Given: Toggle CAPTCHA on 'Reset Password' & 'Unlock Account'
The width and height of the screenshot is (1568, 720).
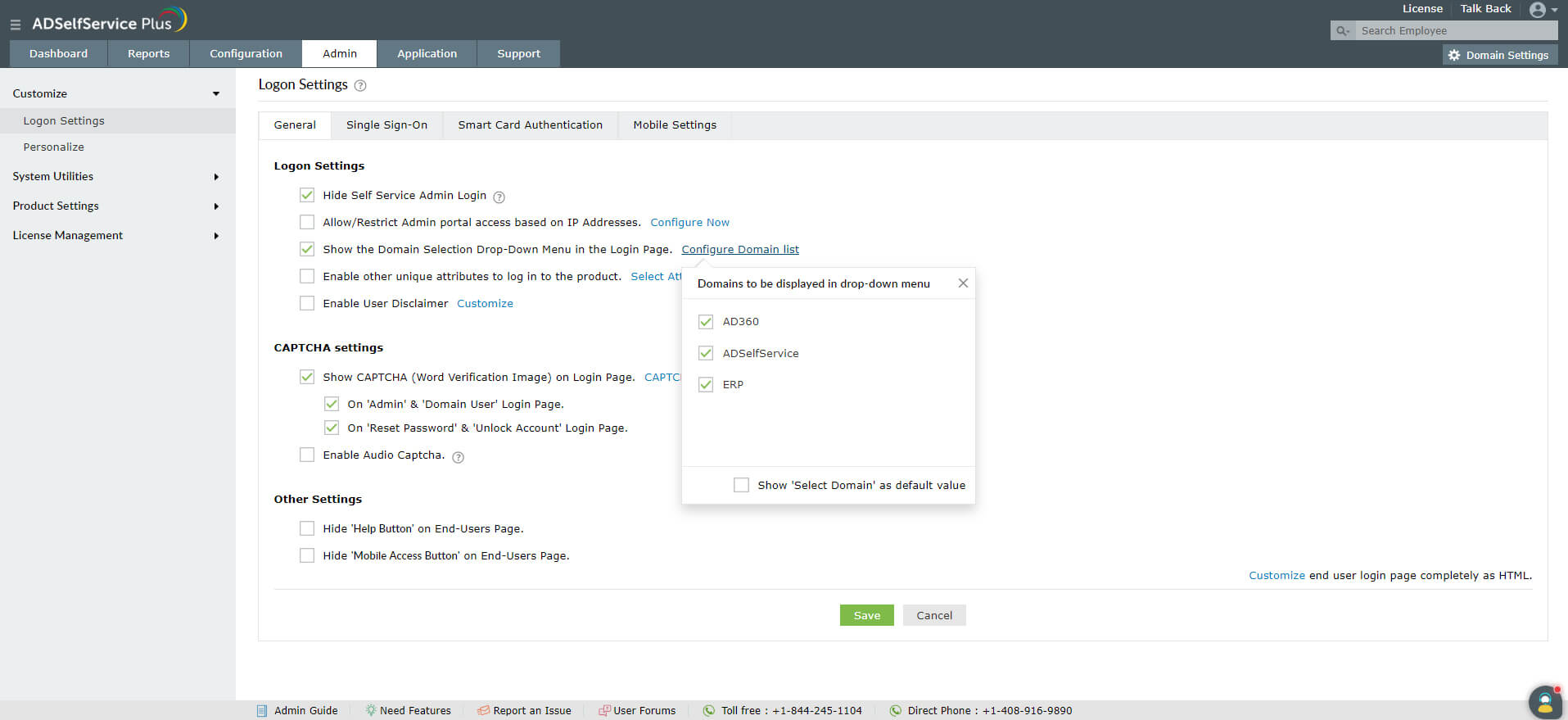Looking at the screenshot, I should pyautogui.click(x=332, y=428).
